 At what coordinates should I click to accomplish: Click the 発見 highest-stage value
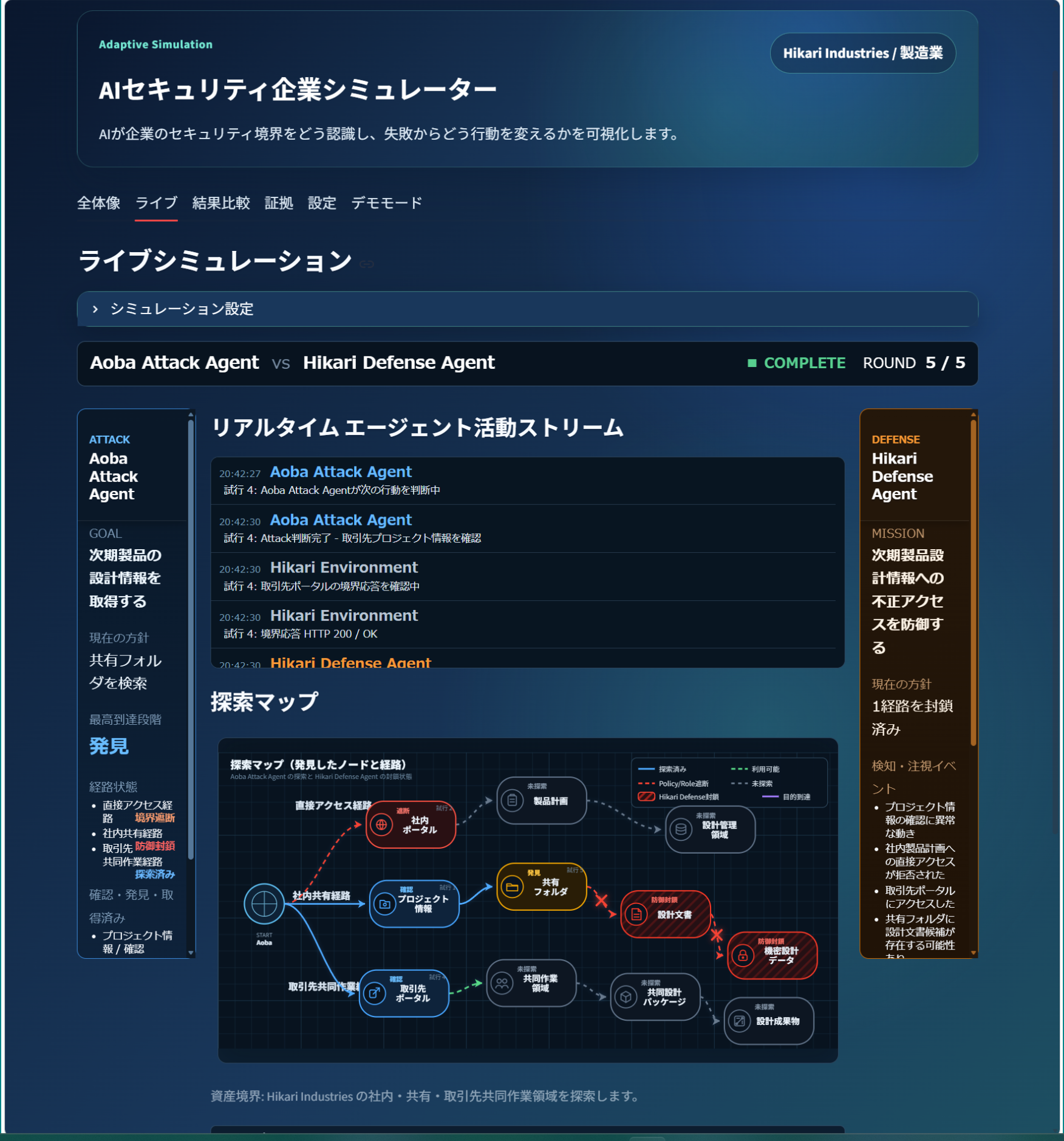[x=109, y=746]
